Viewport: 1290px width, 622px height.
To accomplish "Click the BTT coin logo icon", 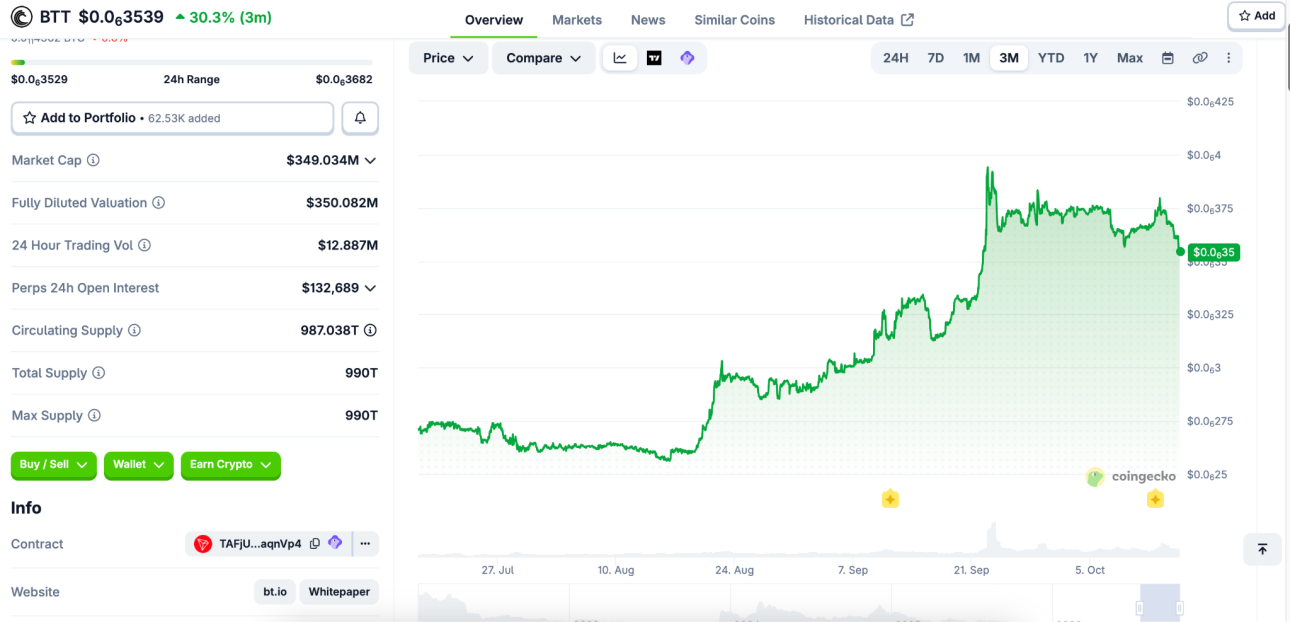I will (x=21, y=17).
